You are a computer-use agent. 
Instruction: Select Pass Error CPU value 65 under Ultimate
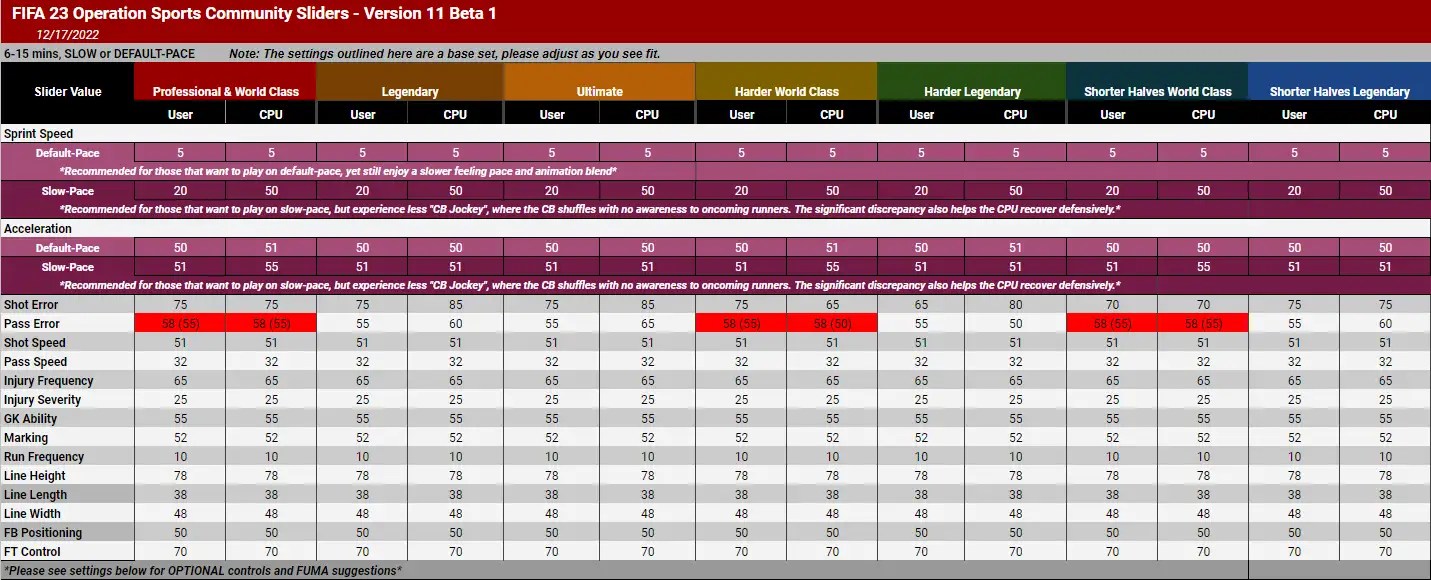(x=648, y=324)
